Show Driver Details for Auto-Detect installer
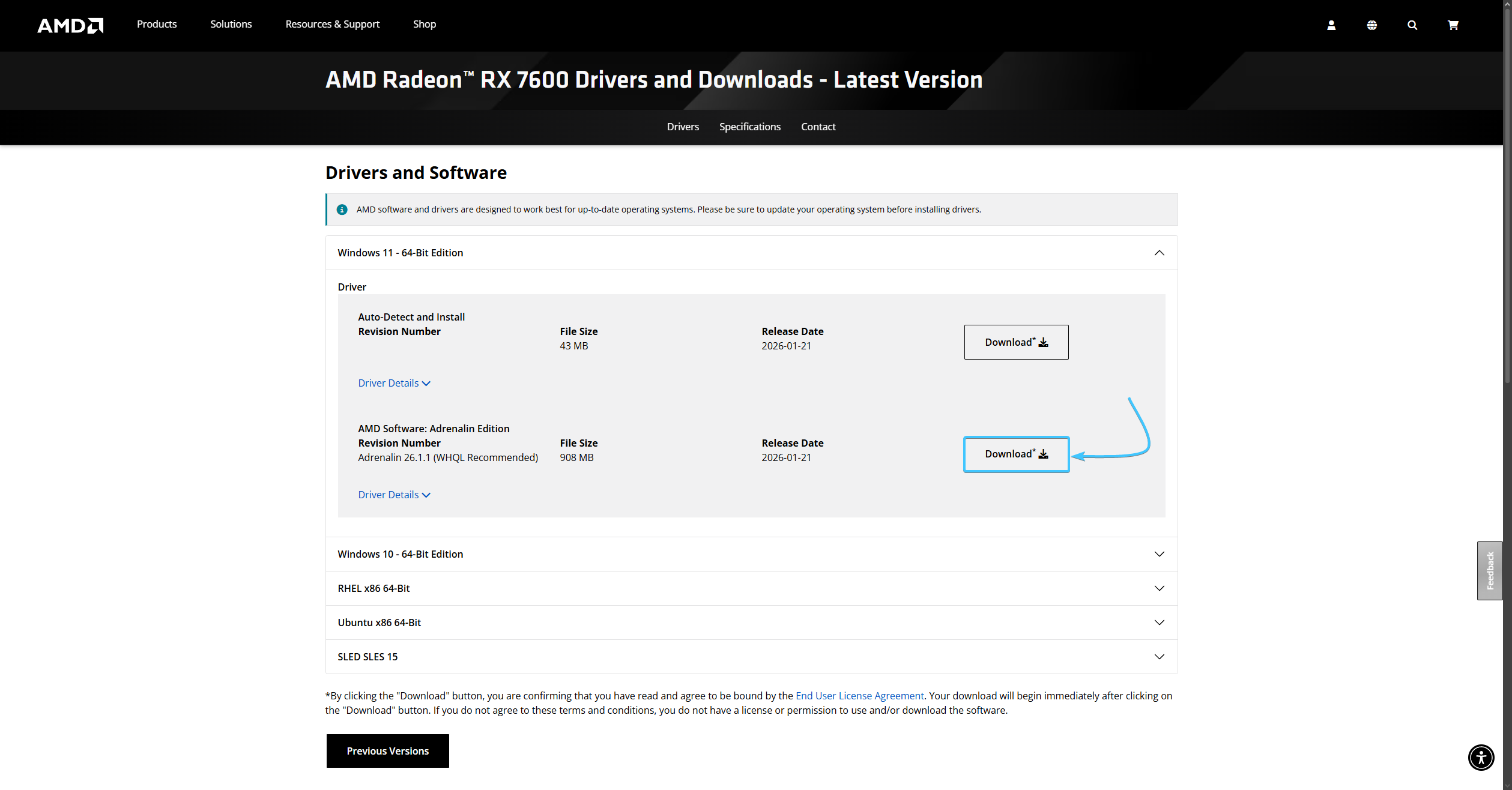Image resolution: width=1512 pixels, height=790 pixels. point(394,383)
